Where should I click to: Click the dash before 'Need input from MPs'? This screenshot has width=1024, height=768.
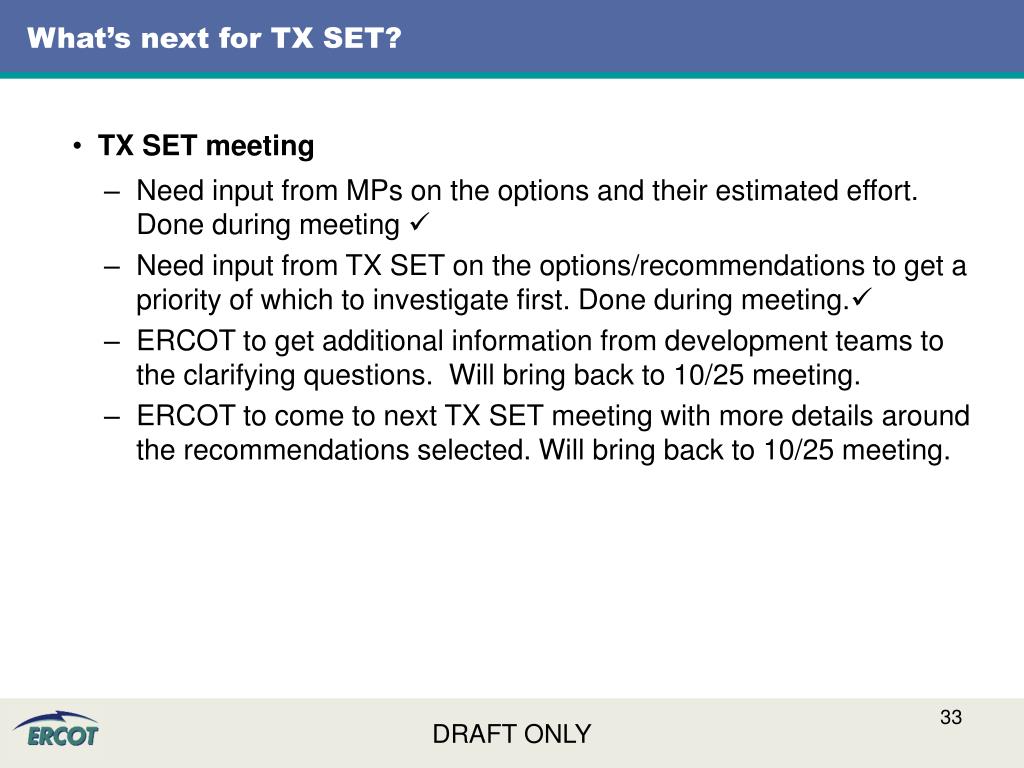pyautogui.click(x=112, y=193)
